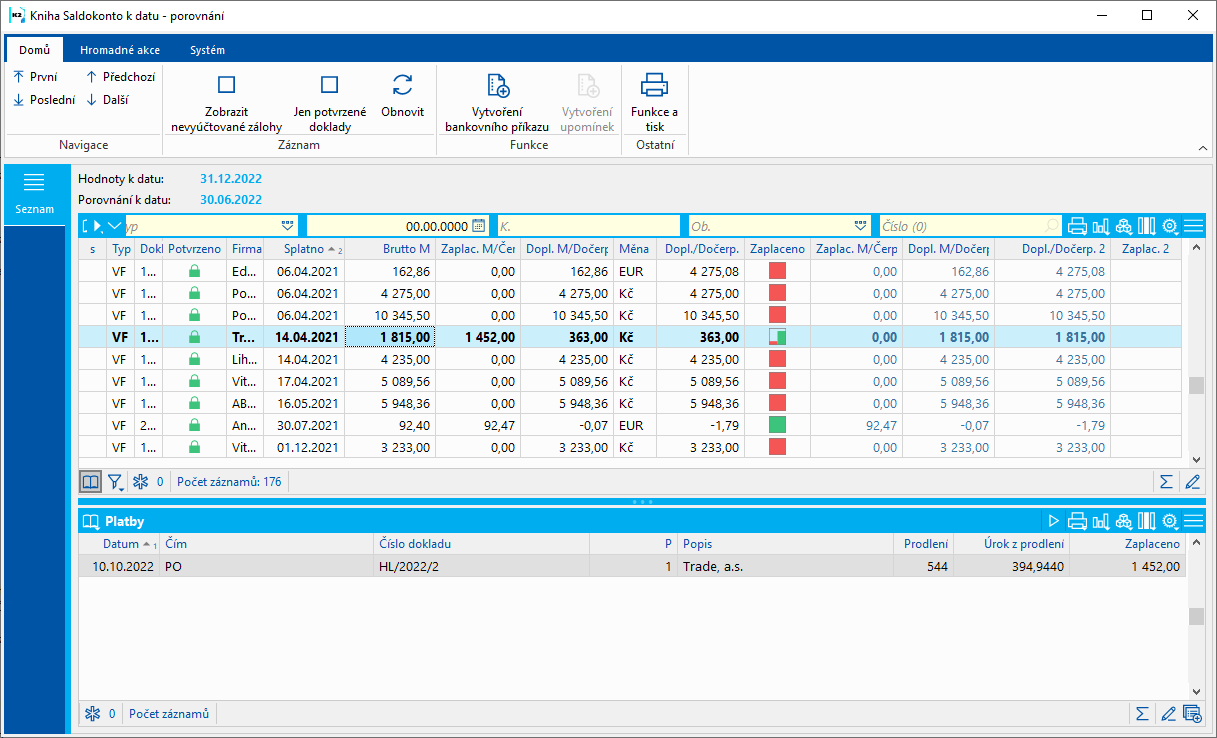Click the filter funnel icon below table
This screenshot has width=1217, height=738.
115,482
